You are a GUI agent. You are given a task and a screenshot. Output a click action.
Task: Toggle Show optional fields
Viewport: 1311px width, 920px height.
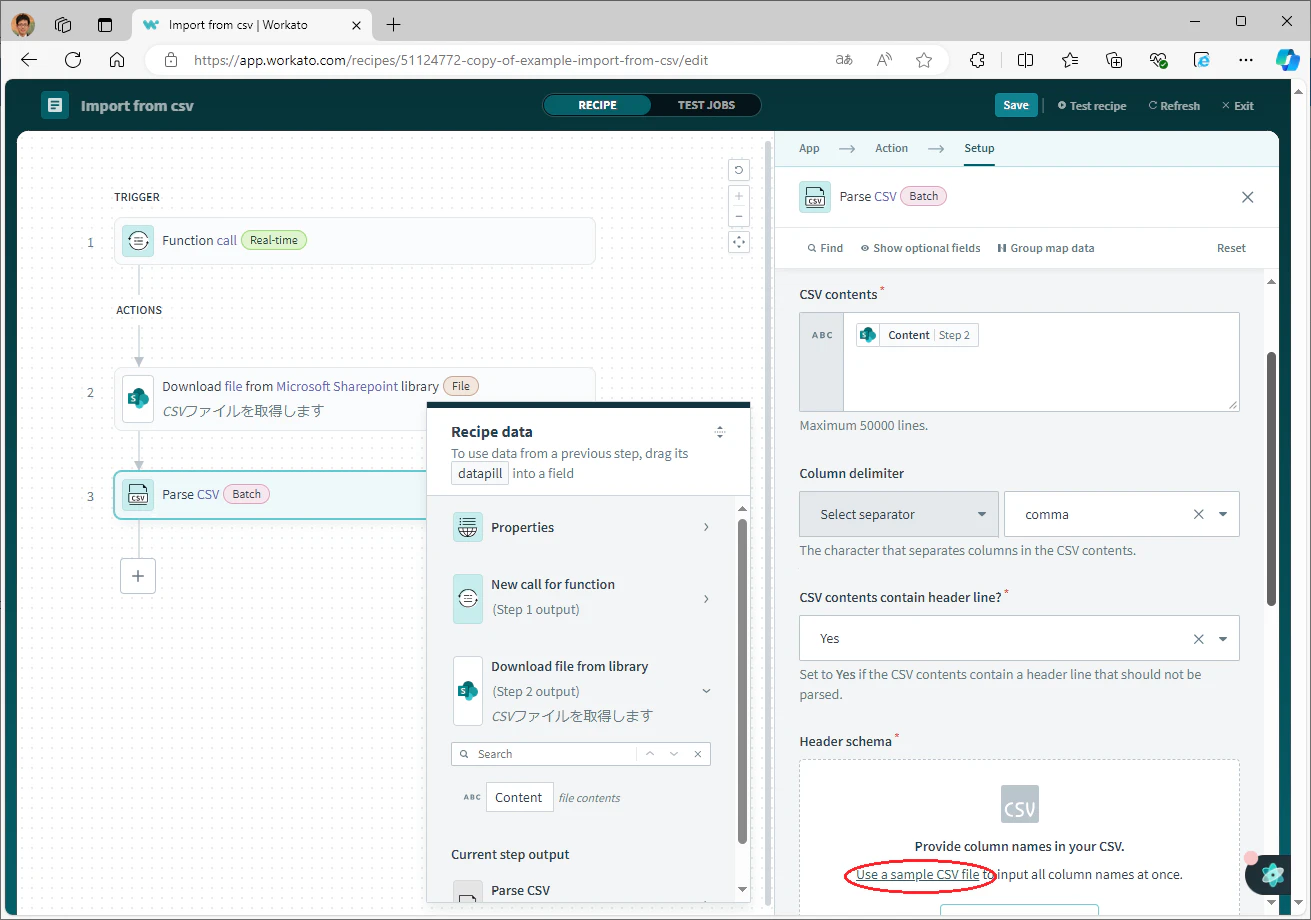click(x=920, y=248)
